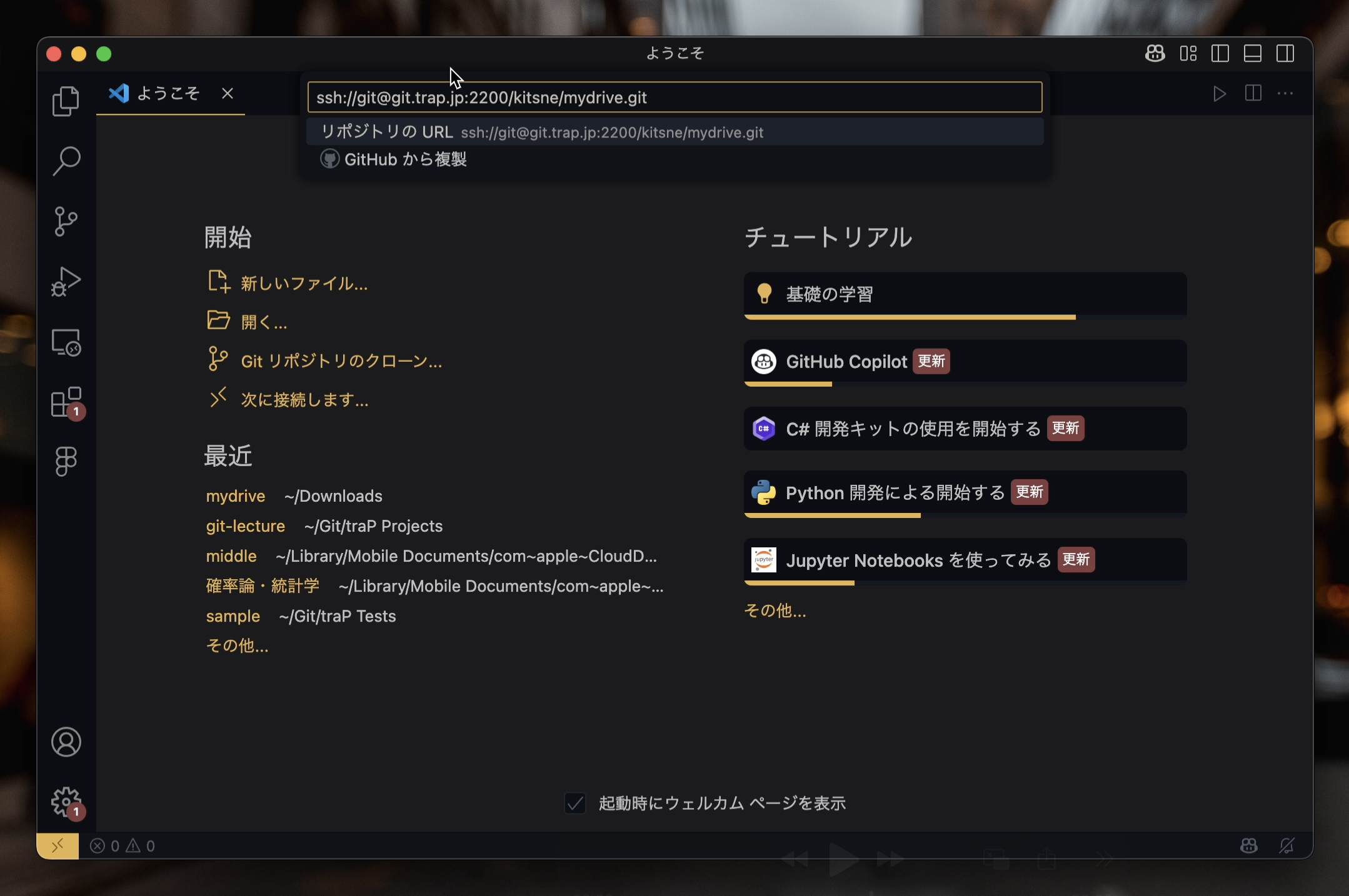Select the リポジトリの URL suggestion
The image size is (1349, 896).
674,132
